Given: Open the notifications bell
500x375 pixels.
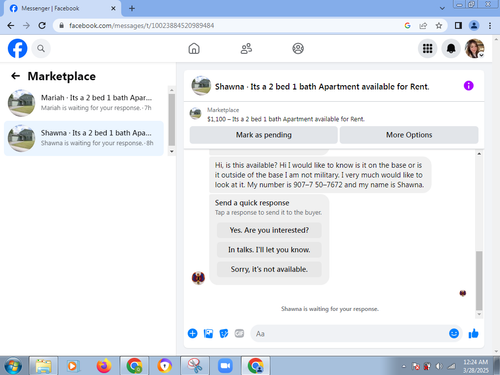Looking at the screenshot, I should (451, 49).
